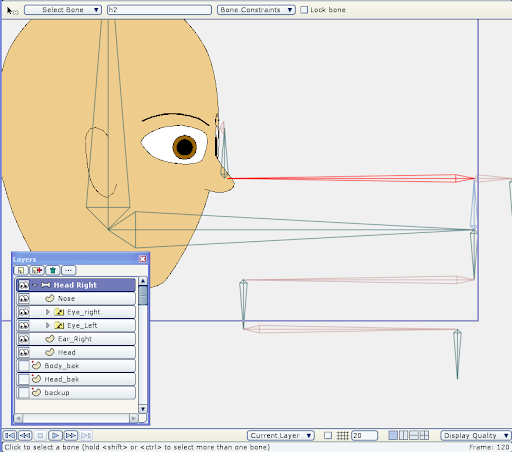Image resolution: width=512 pixels, height=452 pixels.
Task: Open the Current Layer dropdown
Action: coord(281,435)
